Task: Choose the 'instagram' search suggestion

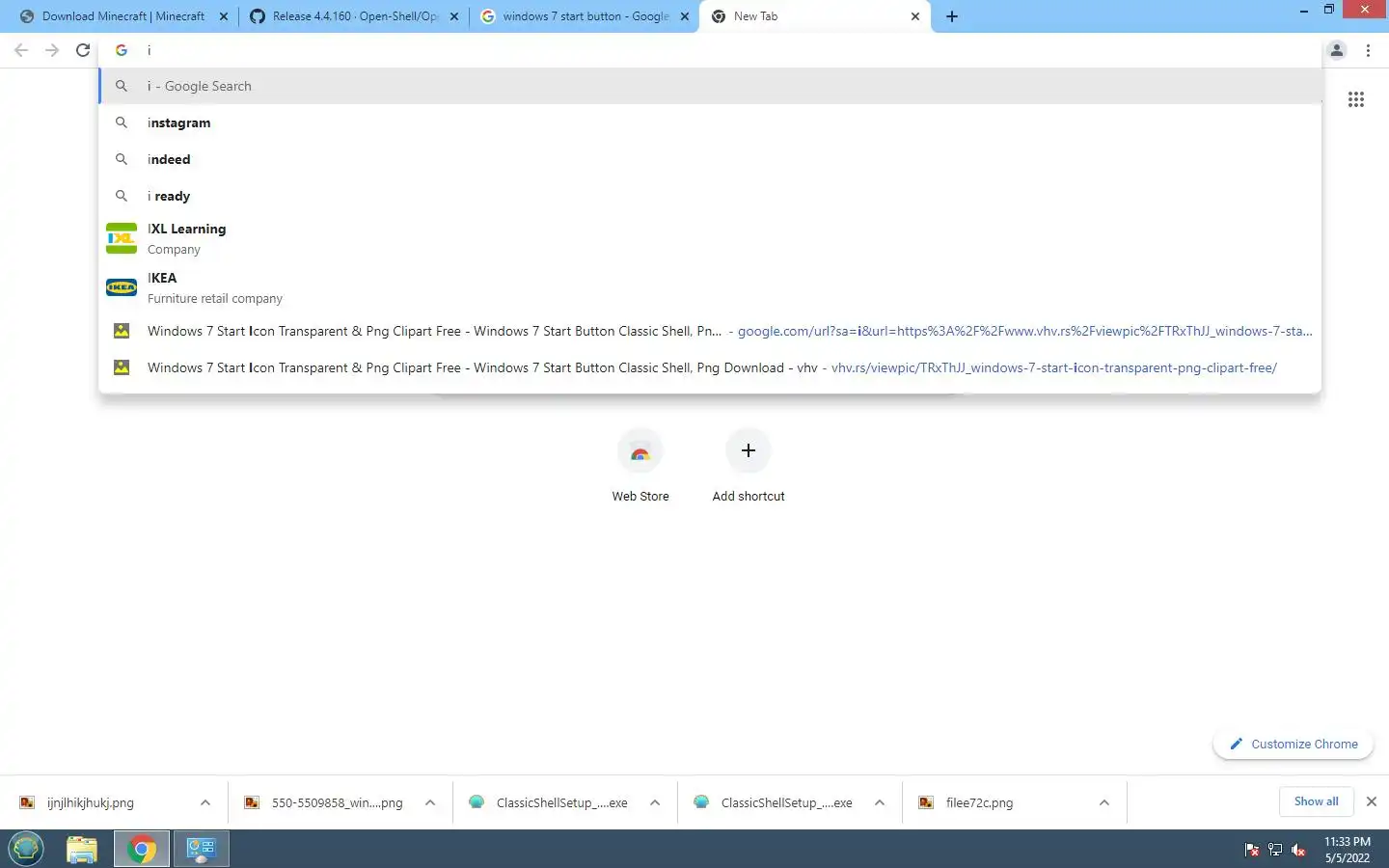Action: [710, 122]
